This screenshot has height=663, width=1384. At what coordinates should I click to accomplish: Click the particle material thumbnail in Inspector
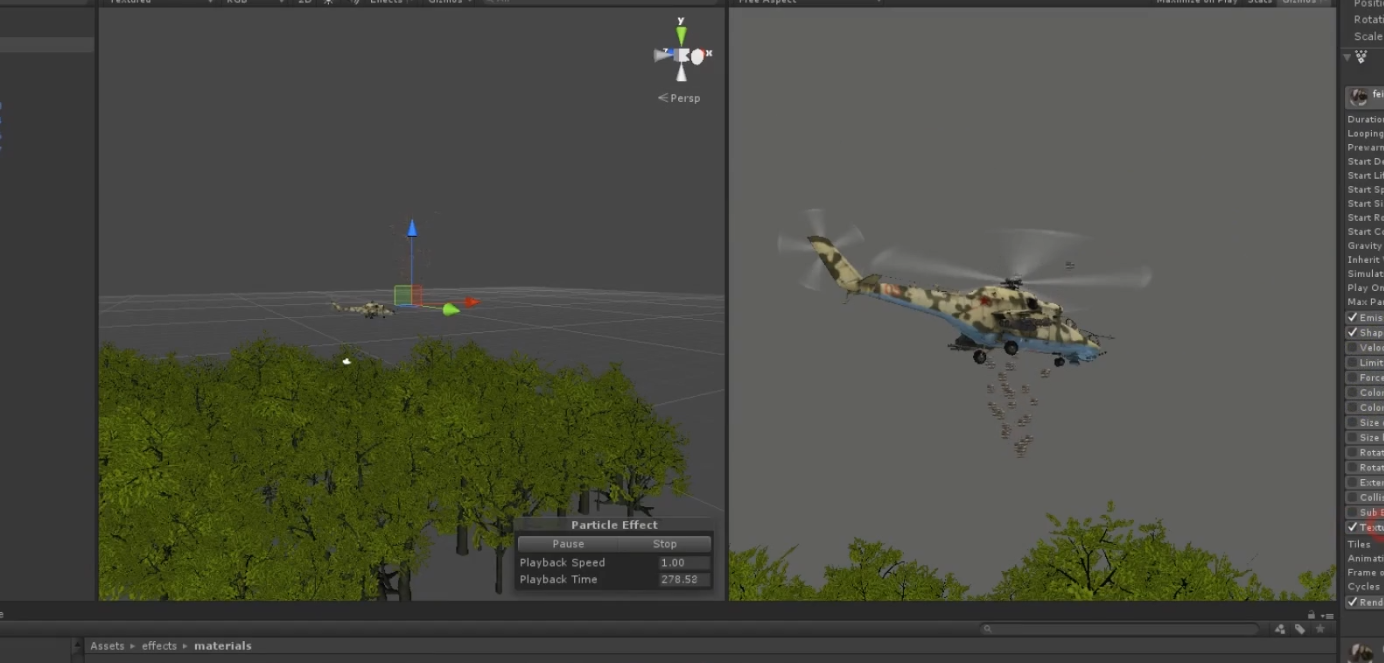tap(1358, 97)
